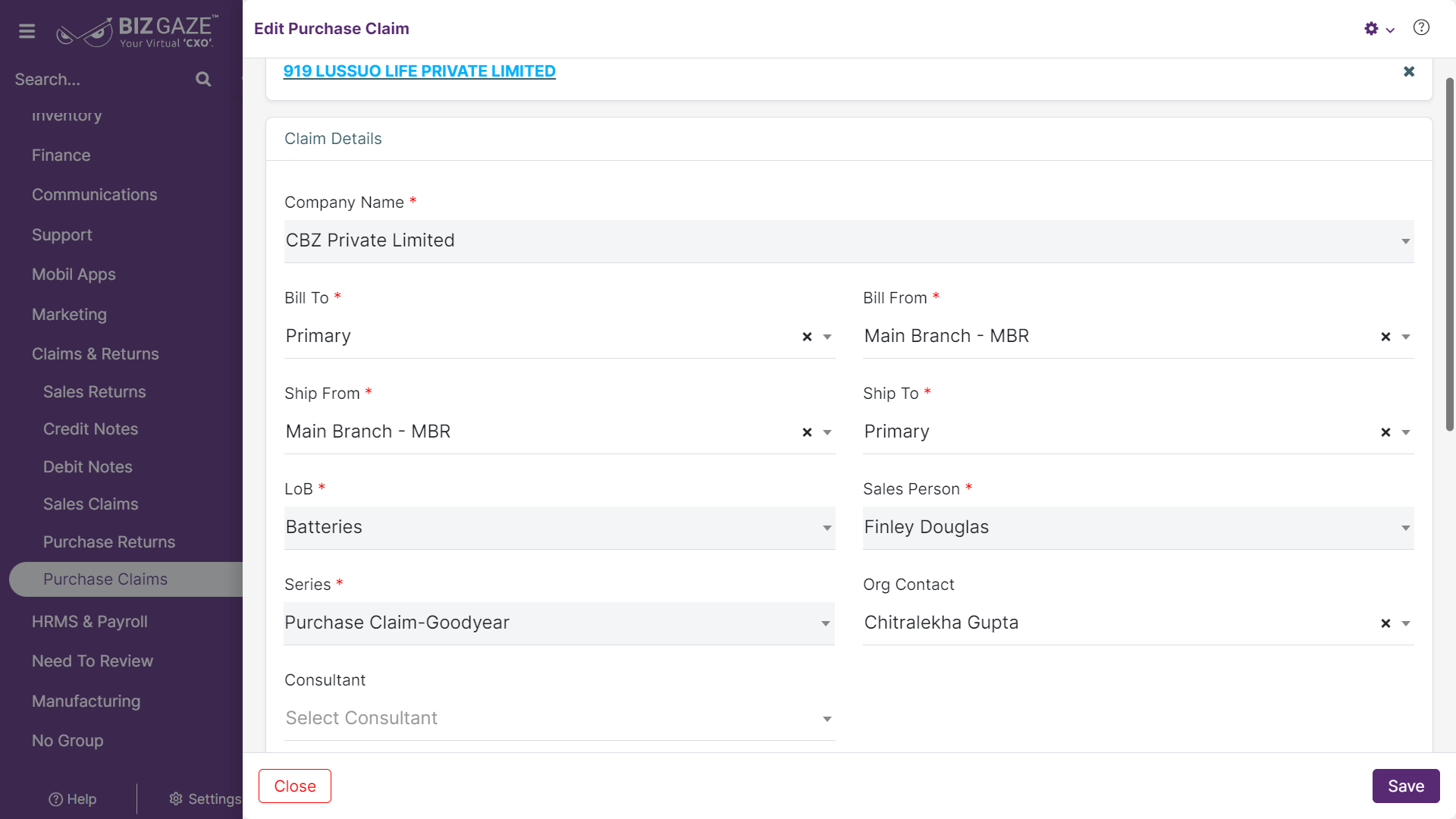The height and width of the screenshot is (819, 1456).
Task: Open the LoB Batteries dropdown
Action: point(560,528)
